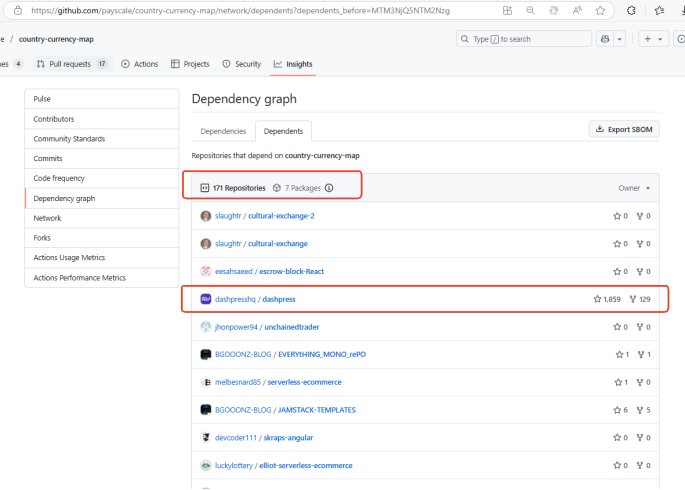Click the devcoder111 avatar image
Screen dimensions: 685x490
click(206, 438)
